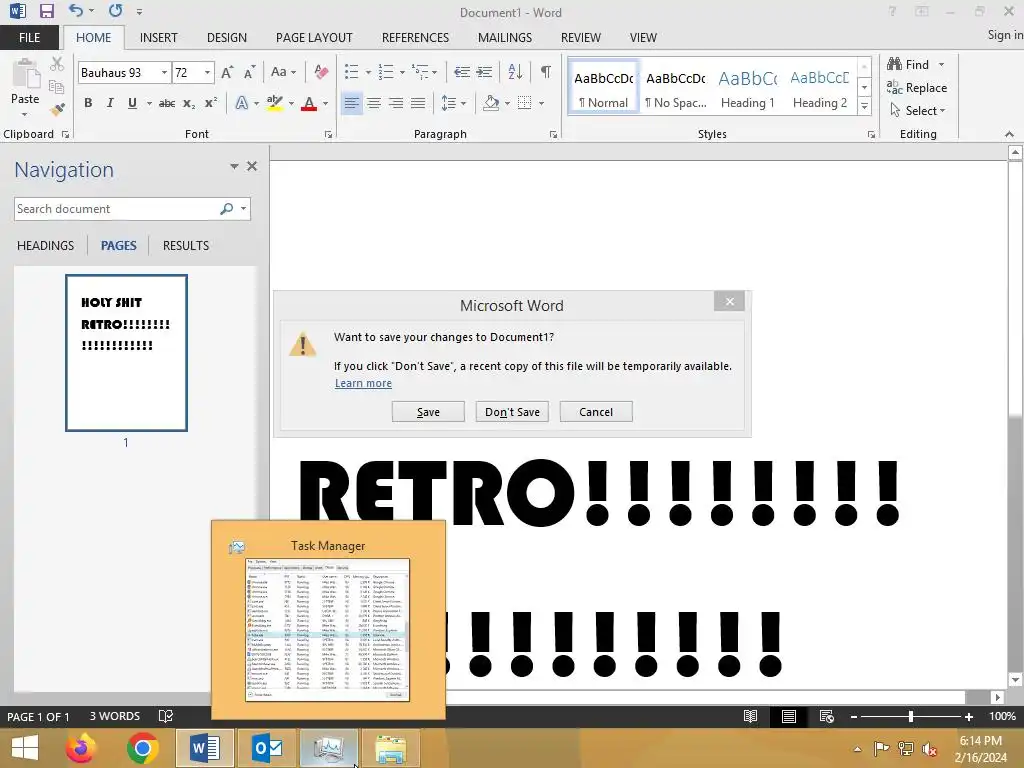The image size is (1024, 768).
Task: Switch to the PAGE LAYOUT ribbon tab
Action: pos(314,38)
